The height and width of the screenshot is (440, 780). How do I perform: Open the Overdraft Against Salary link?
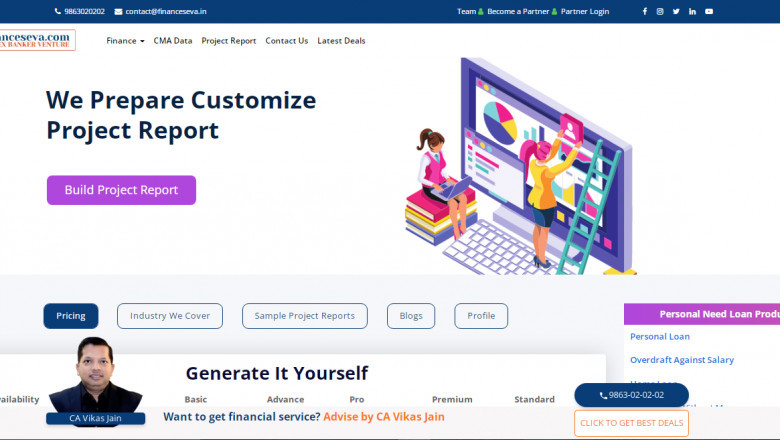(x=681, y=360)
